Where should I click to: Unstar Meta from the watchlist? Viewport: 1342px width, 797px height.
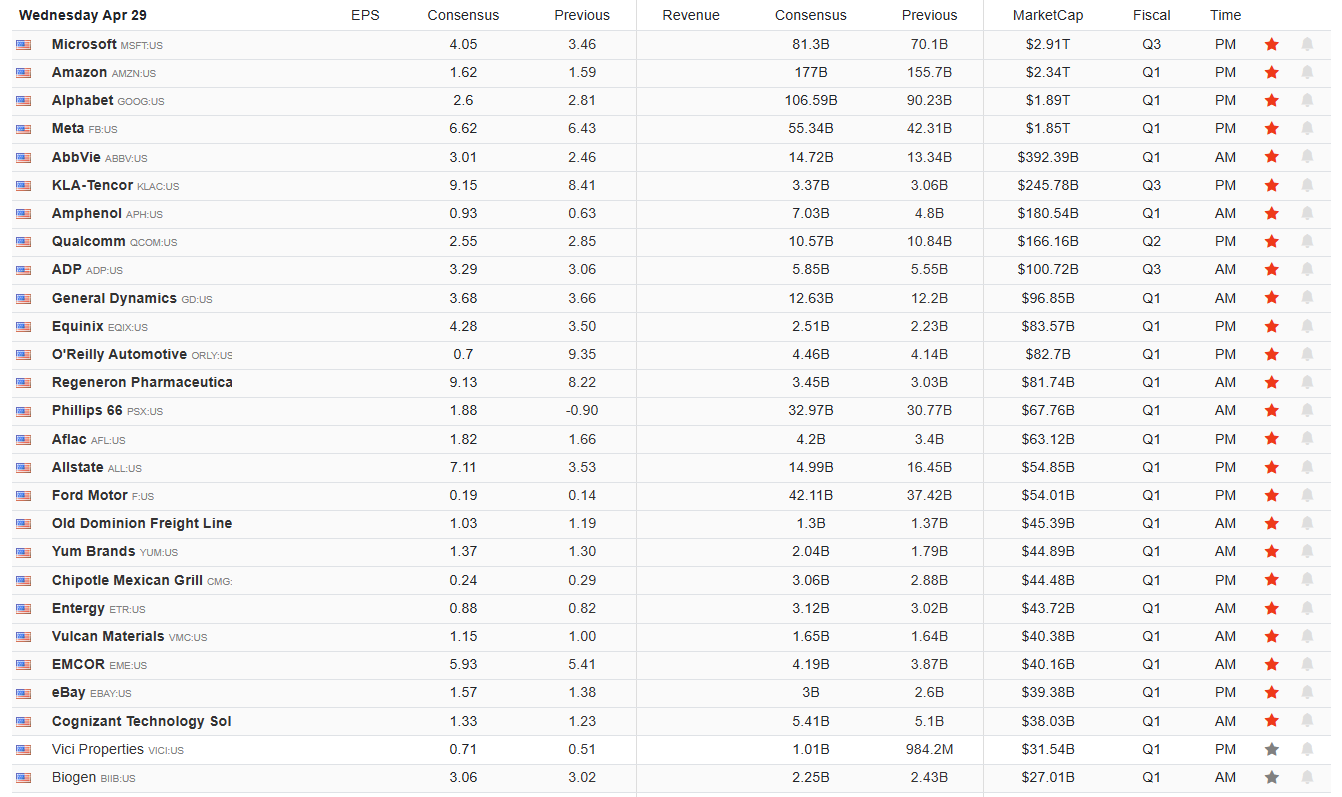tap(1272, 128)
